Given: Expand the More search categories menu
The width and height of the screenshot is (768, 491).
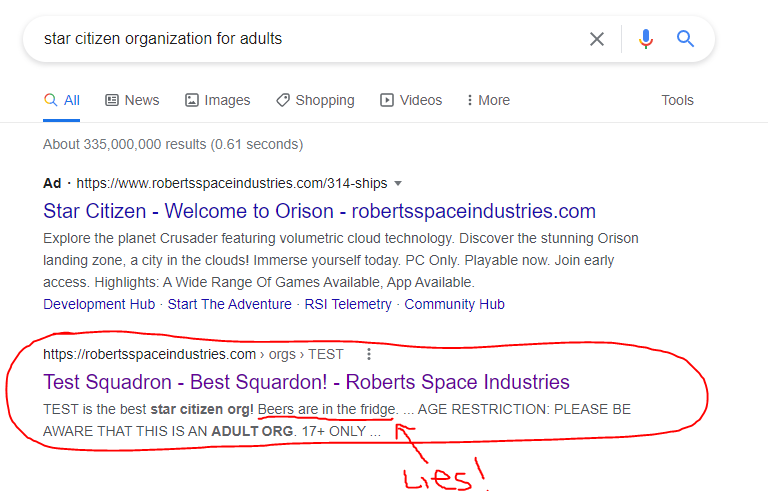Looking at the screenshot, I should (487, 100).
